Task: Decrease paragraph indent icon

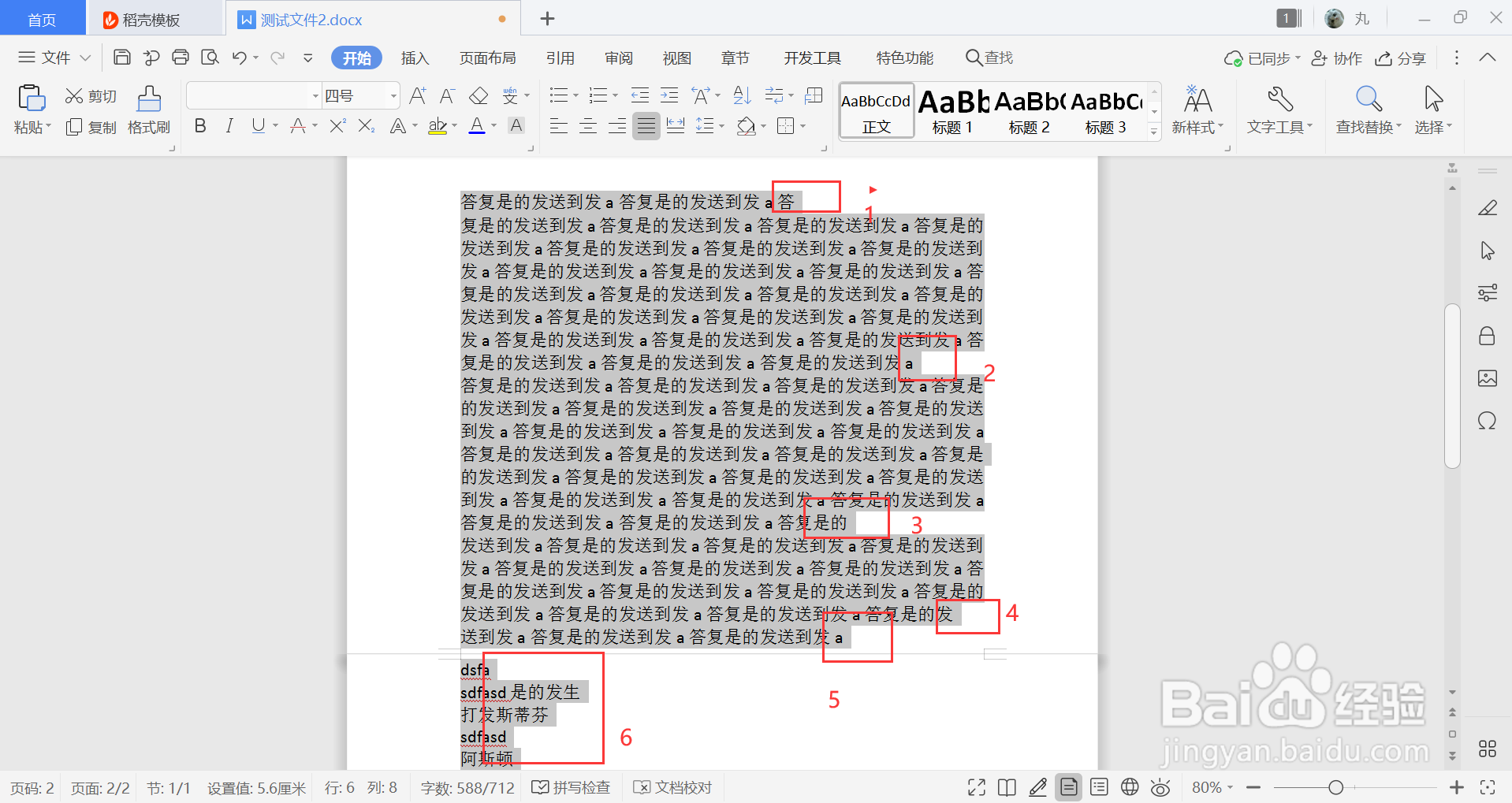Action: click(640, 96)
